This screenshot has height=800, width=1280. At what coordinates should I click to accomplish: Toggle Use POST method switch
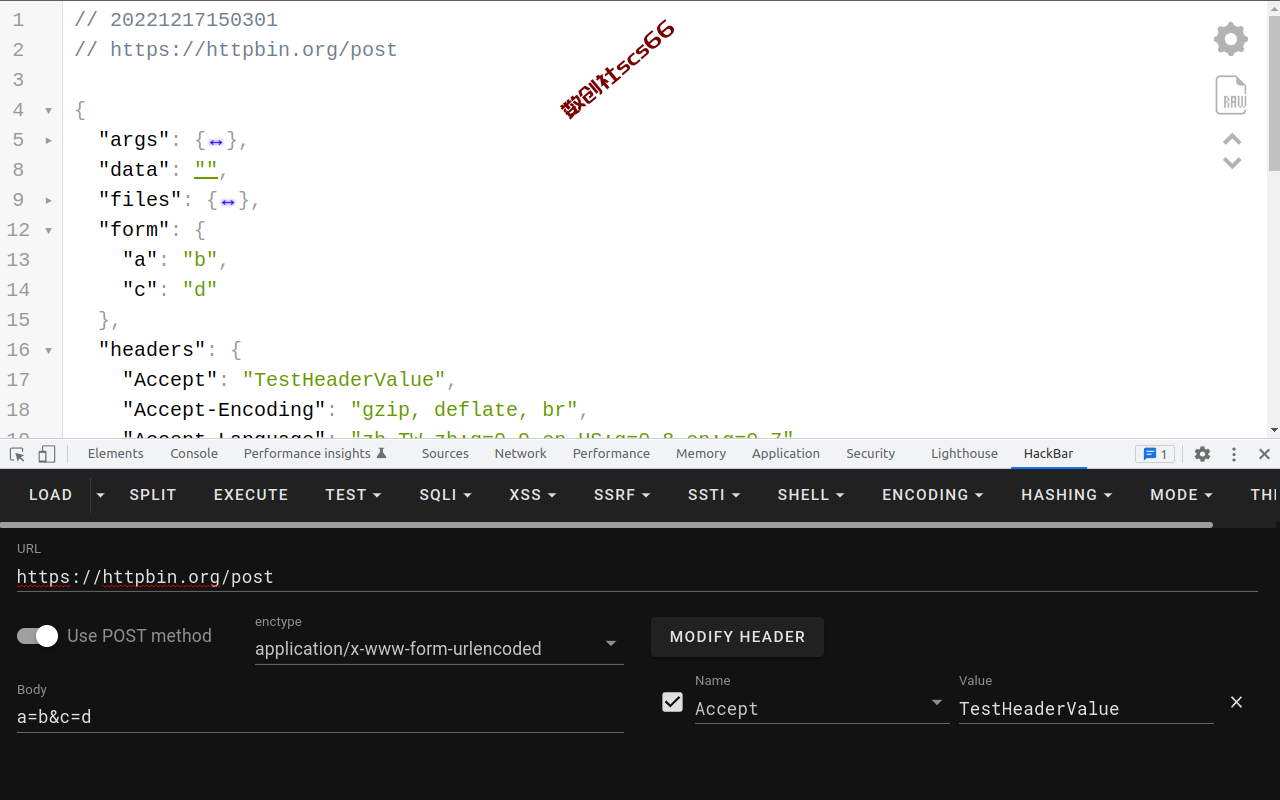pos(38,636)
